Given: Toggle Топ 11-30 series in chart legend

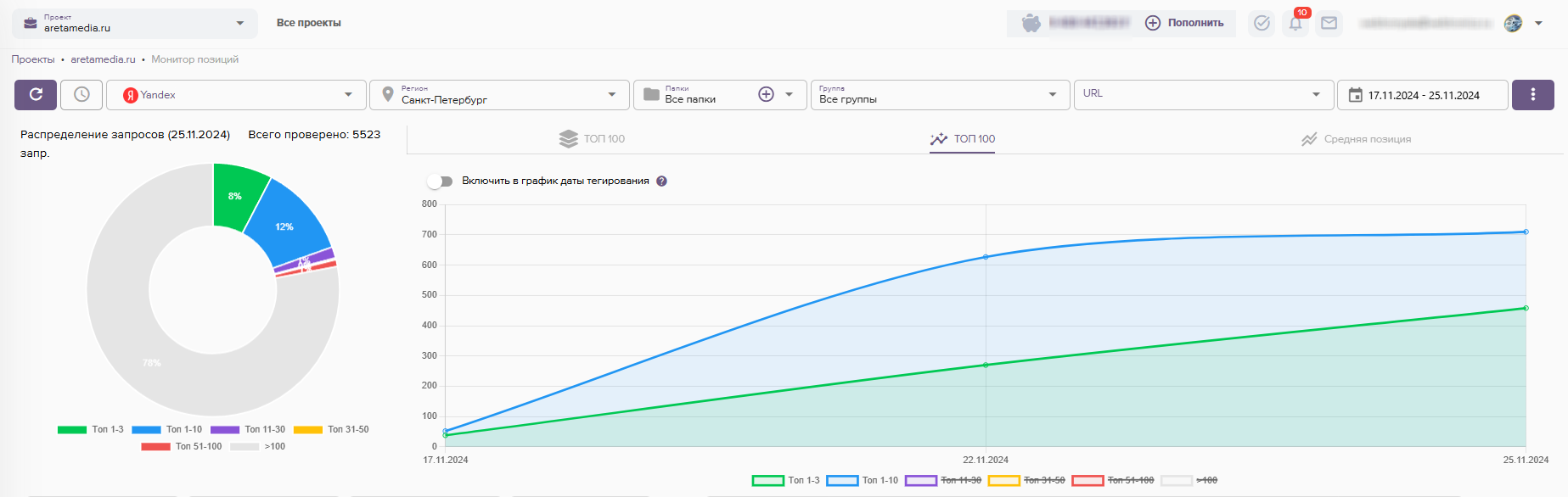Looking at the screenshot, I should tap(943, 481).
